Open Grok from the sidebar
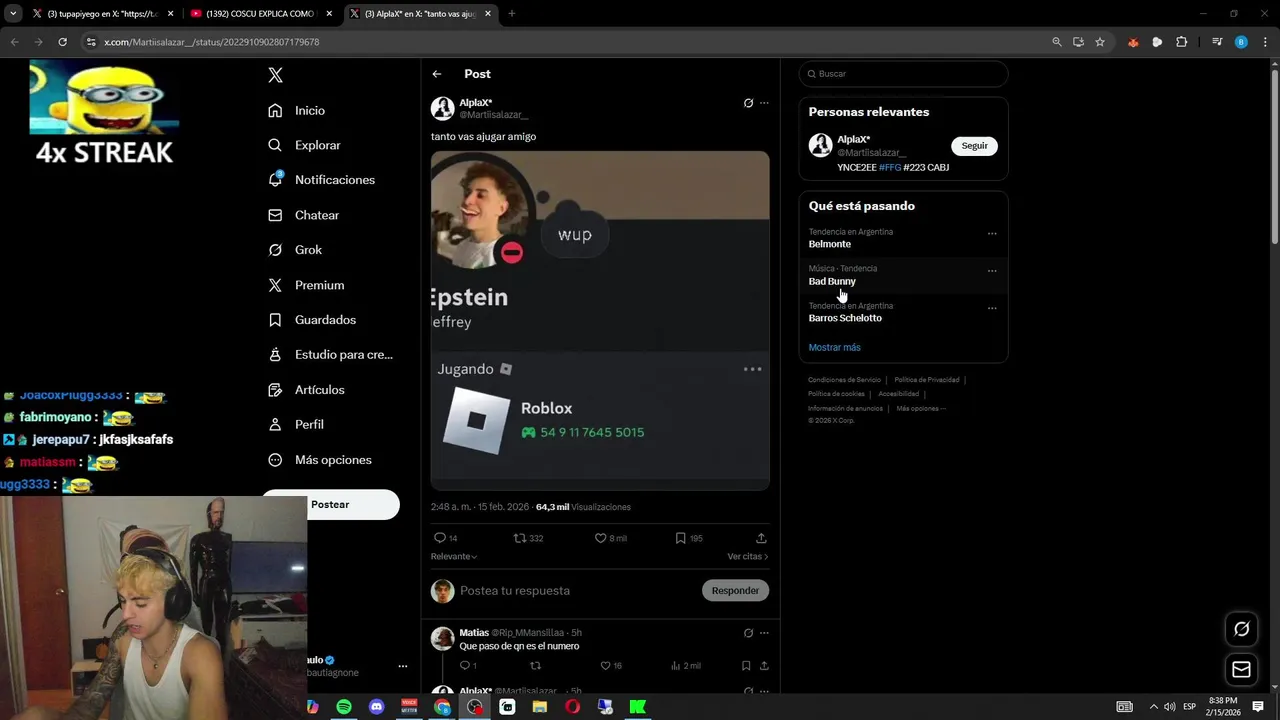 click(295, 250)
